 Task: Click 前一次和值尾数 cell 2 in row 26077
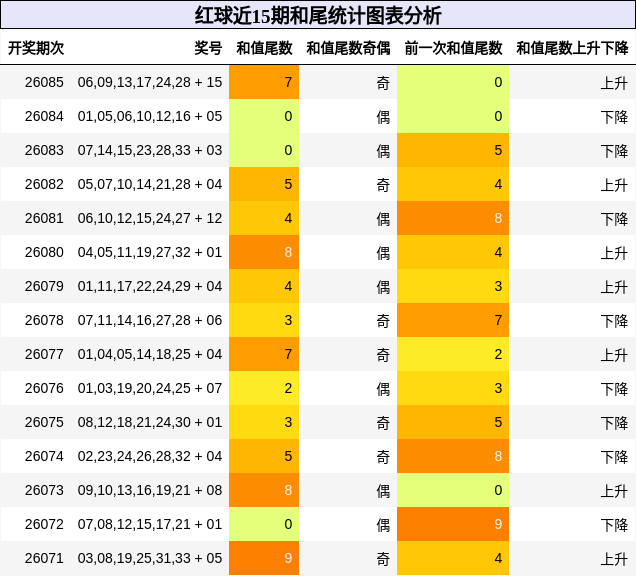[x=453, y=355]
